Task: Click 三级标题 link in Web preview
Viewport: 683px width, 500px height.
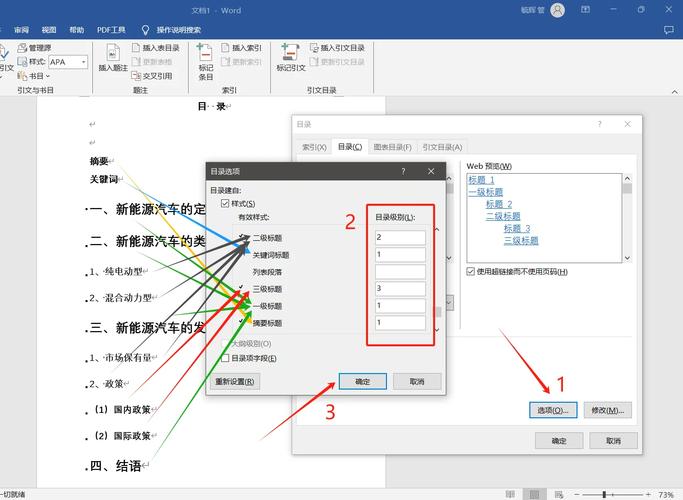Action: tap(521, 241)
